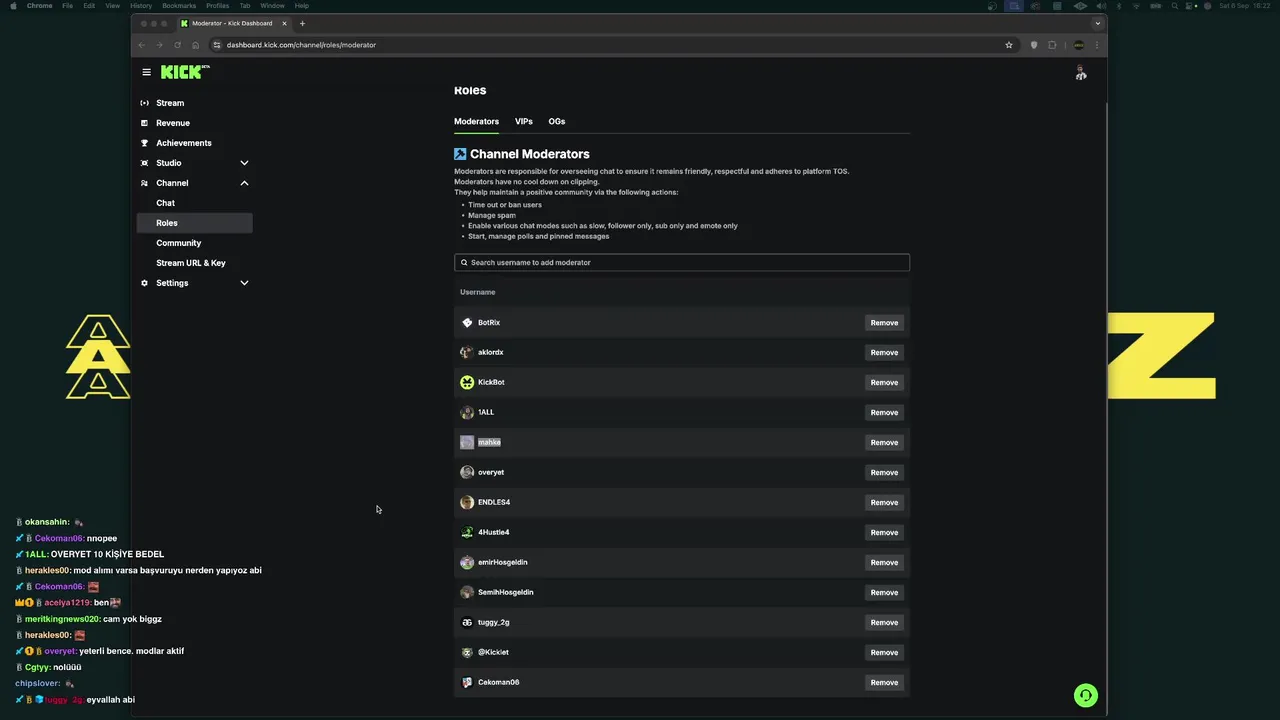Click the aklordx avatar

(467, 353)
